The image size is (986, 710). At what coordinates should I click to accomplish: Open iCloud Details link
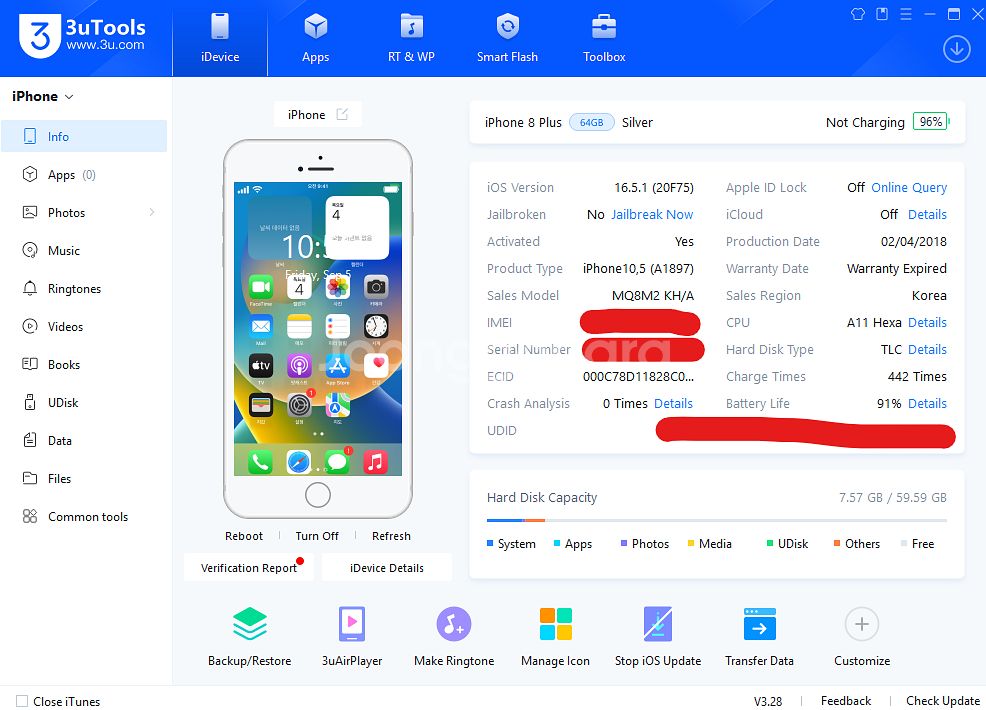[x=927, y=214]
